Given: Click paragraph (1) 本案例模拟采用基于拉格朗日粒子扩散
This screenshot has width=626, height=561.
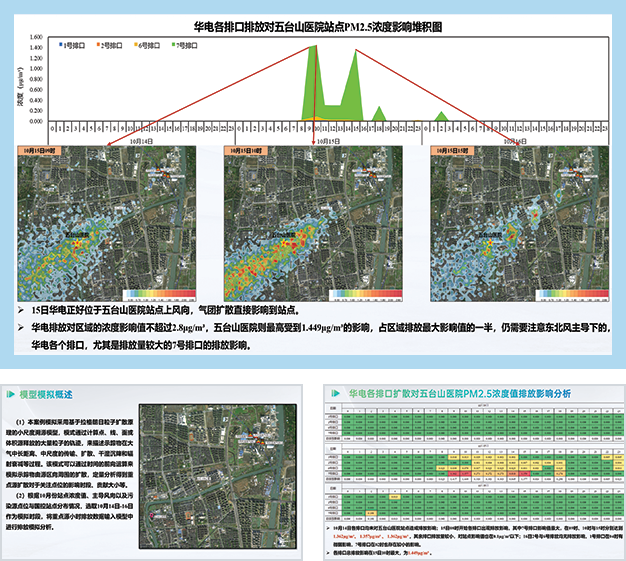Looking at the screenshot, I should pyautogui.click(x=69, y=453).
